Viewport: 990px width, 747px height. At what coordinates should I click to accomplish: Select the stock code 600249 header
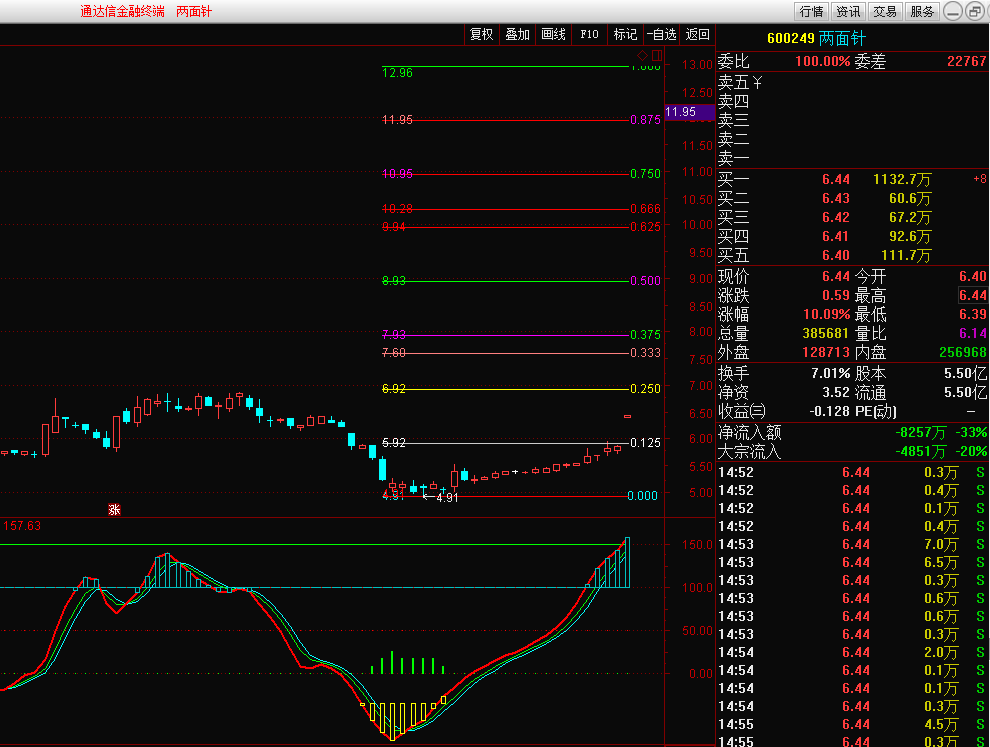[x=790, y=39]
